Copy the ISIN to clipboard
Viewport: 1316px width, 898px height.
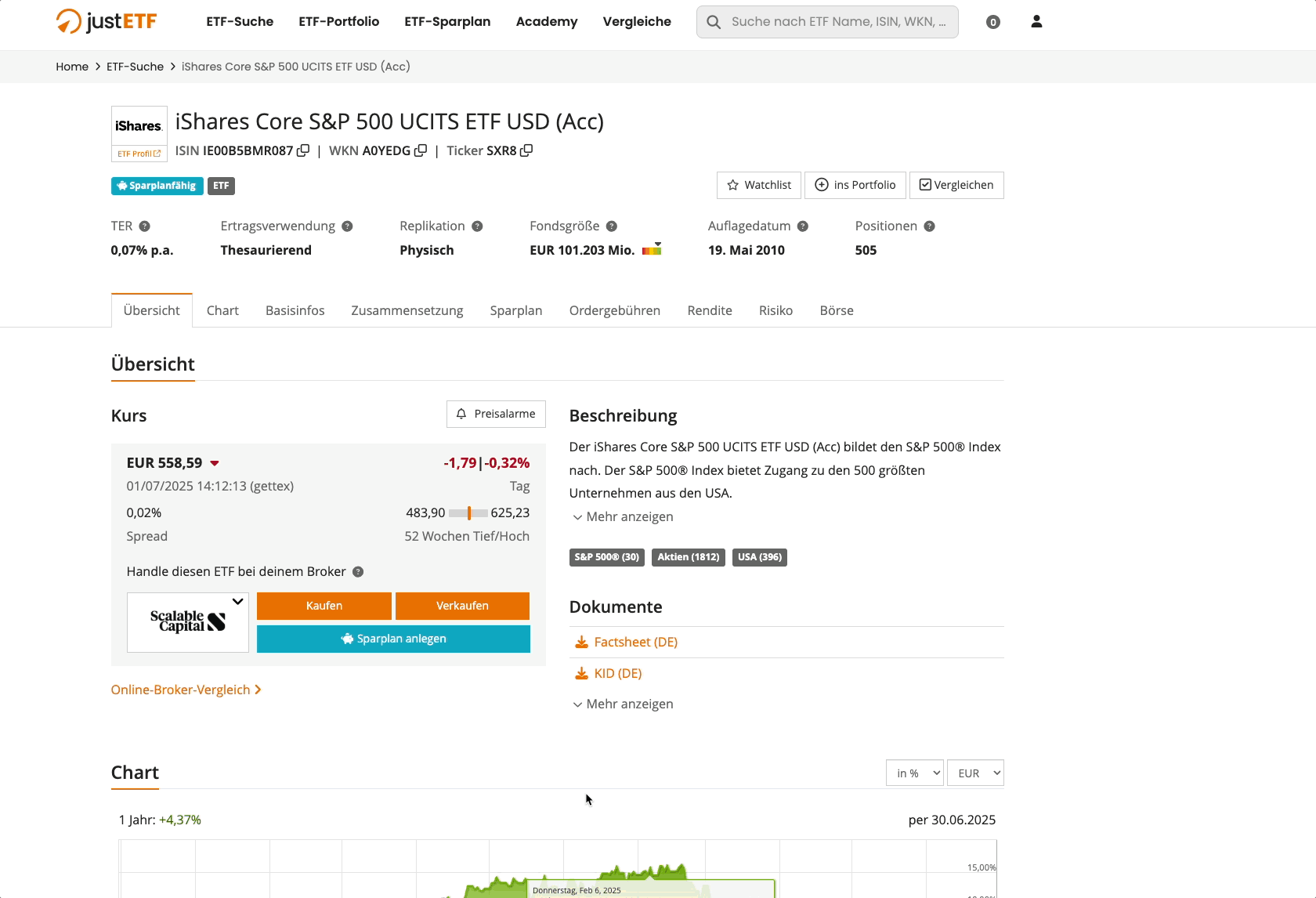tap(303, 150)
